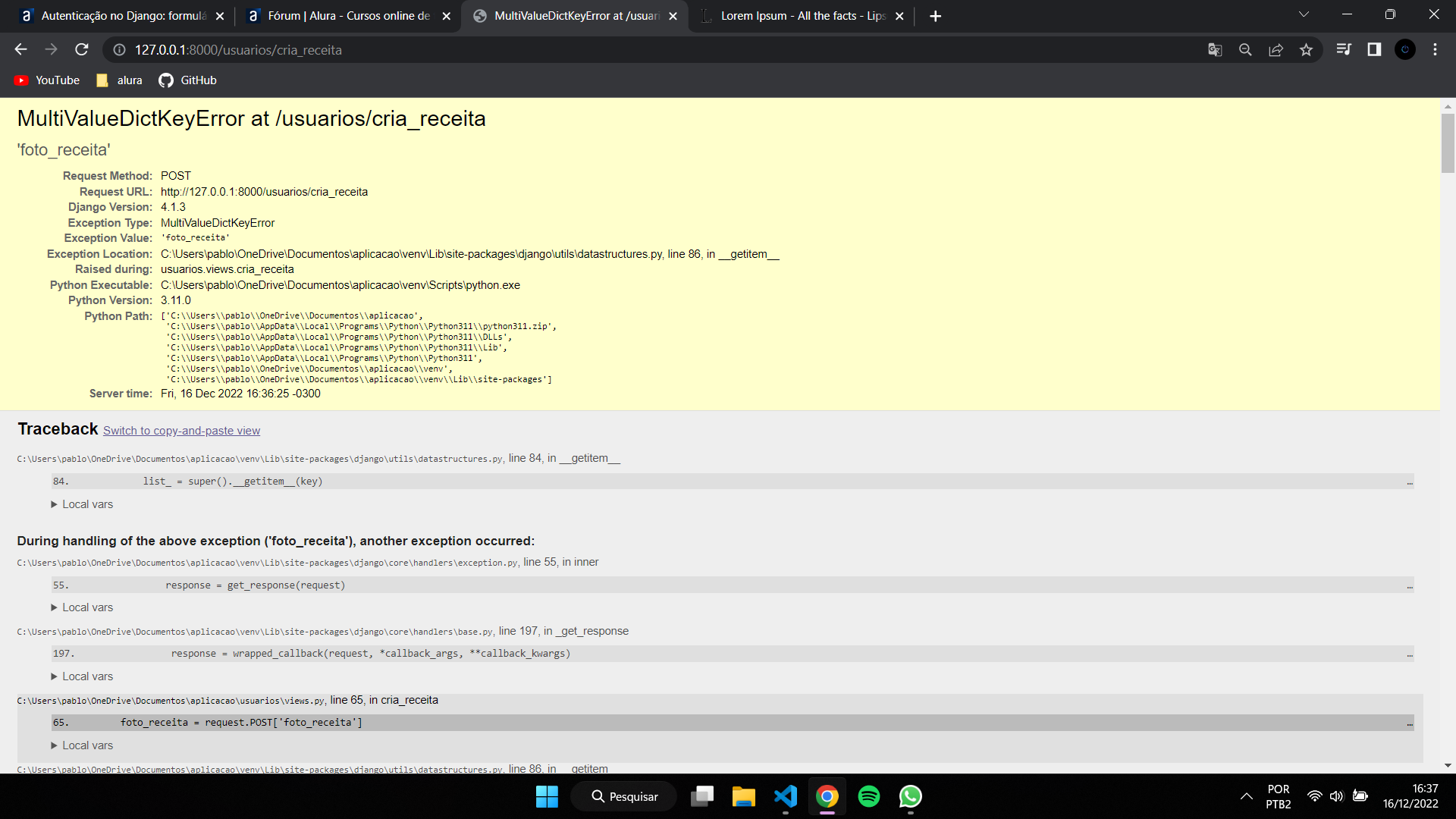1456x819 pixels.
Task: Open the GitHub bookmark
Action: [188, 80]
